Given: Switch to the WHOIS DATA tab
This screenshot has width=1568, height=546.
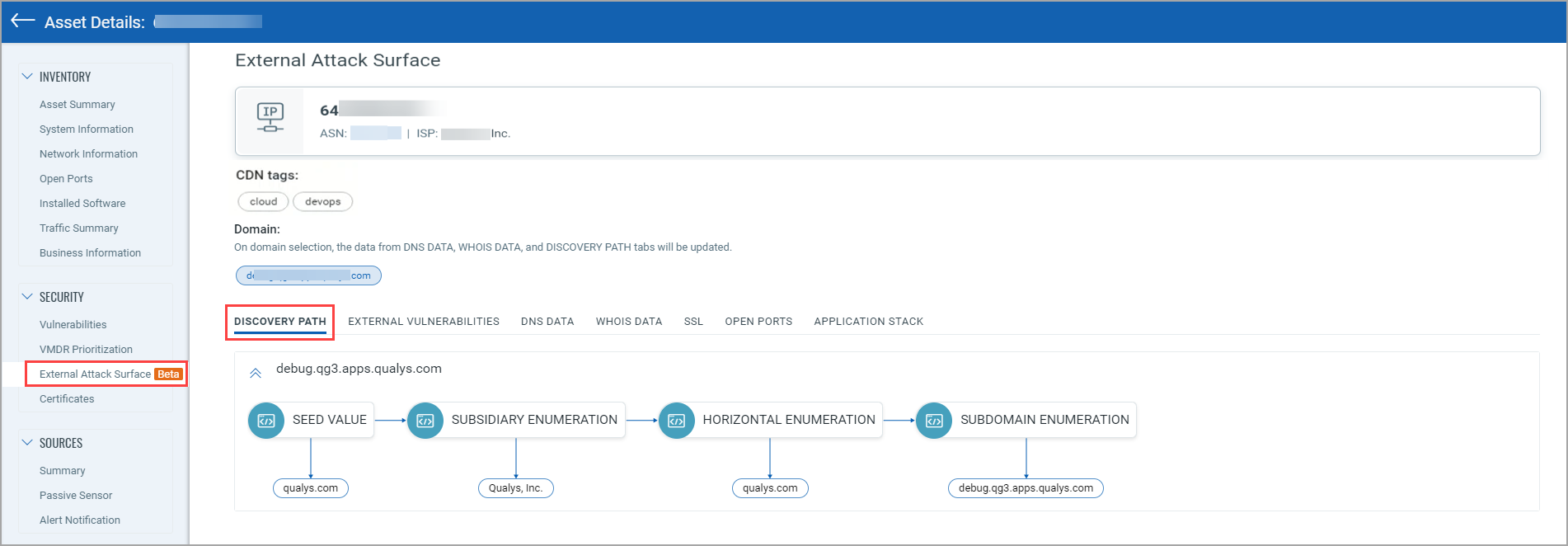Looking at the screenshot, I should [629, 322].
